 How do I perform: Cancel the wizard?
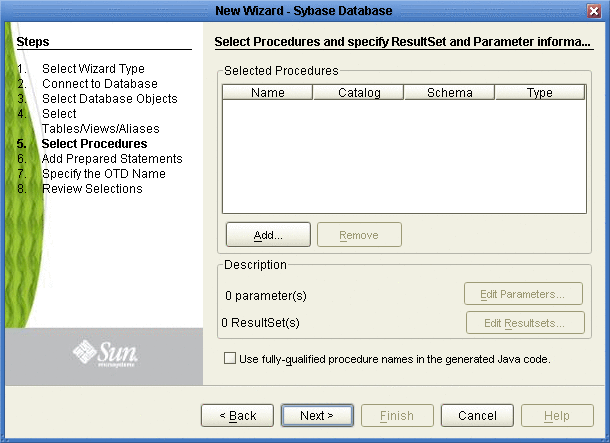(477, 415)
